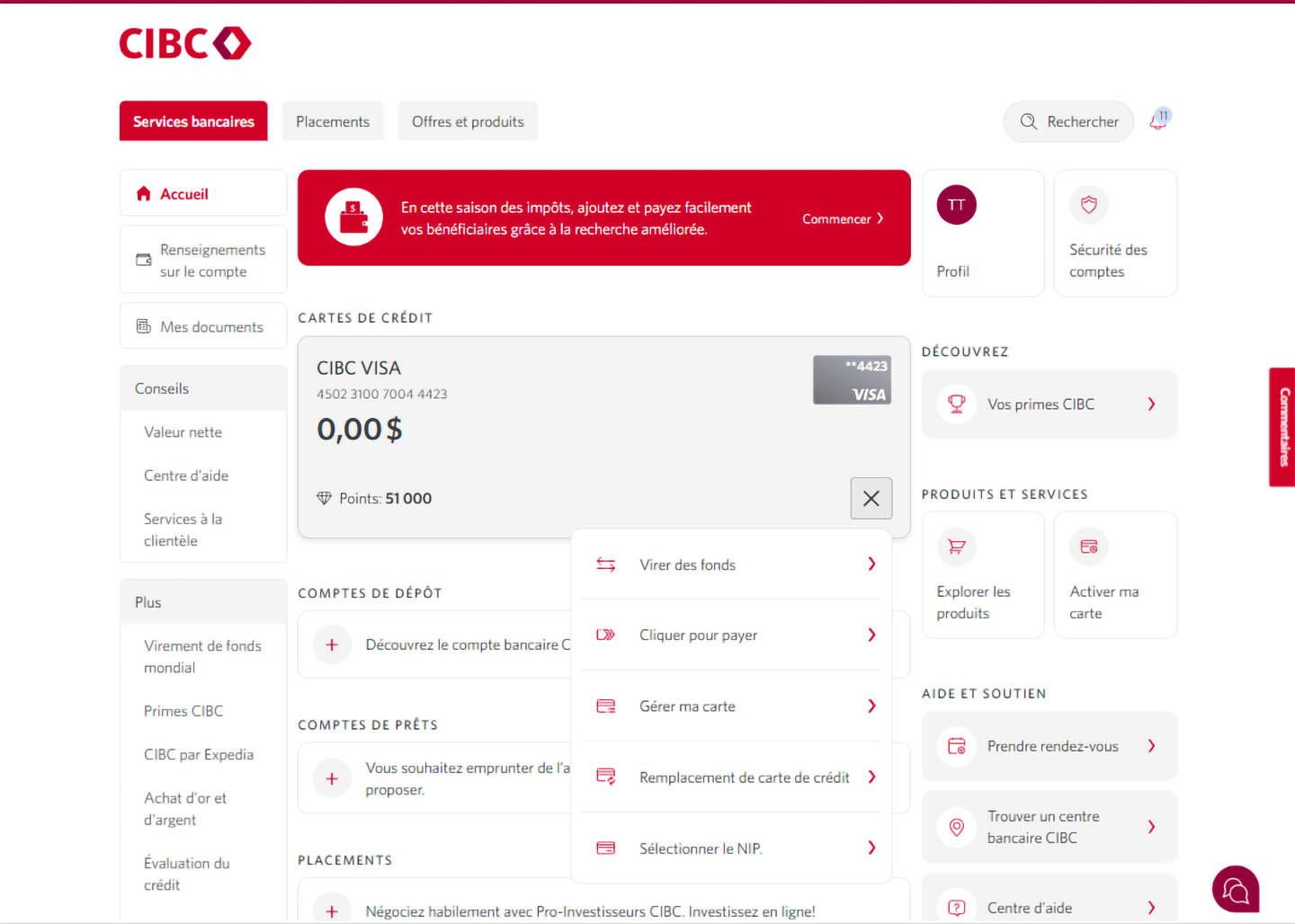Click the 0,00 $ balance amount
Image resolution: width=1295 pixels, height=924 pixels.
360,430
